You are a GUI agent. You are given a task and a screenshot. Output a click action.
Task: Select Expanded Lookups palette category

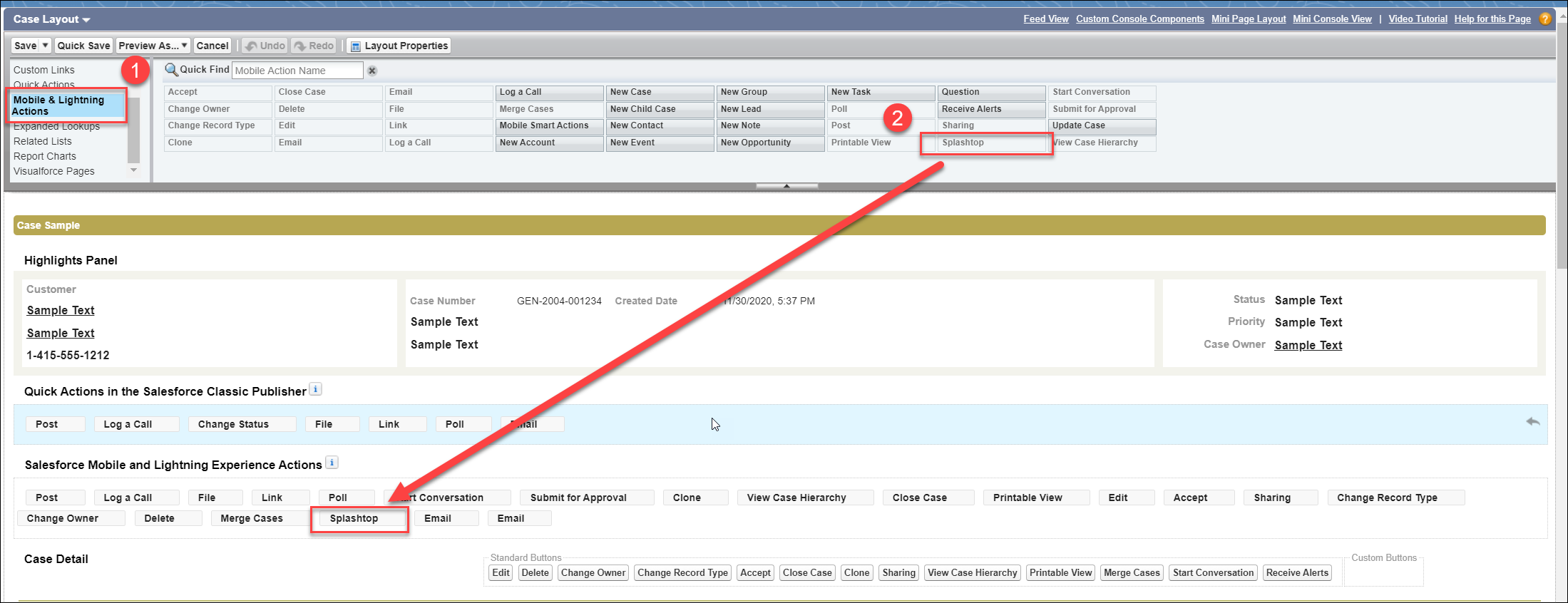tap(57, 126)
